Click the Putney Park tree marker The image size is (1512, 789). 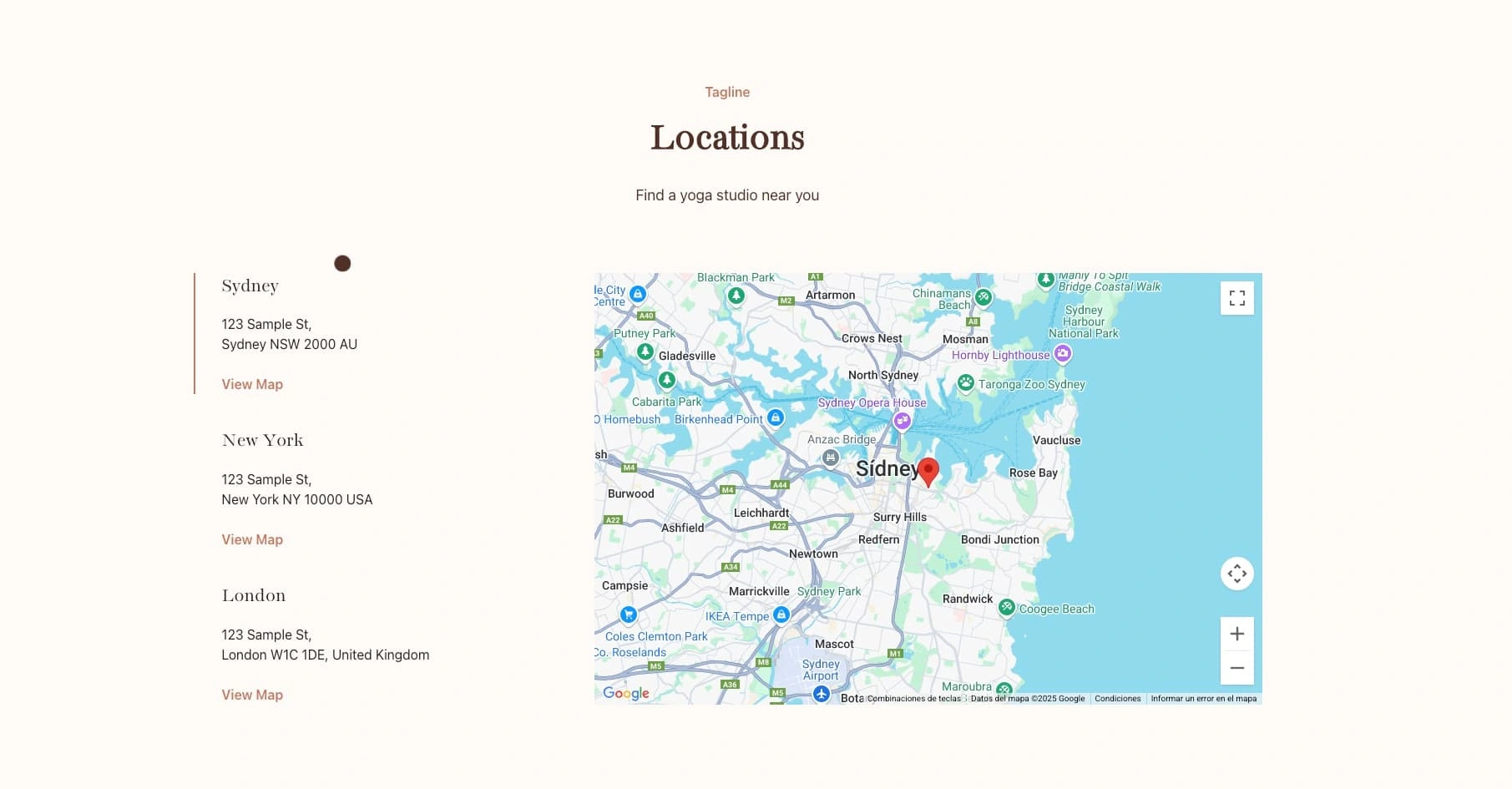point(645,352)
